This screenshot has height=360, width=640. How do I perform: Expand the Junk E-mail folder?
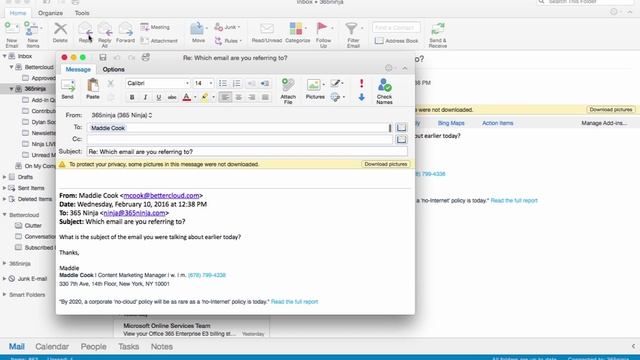pyautogui.click(x=4, y=279)
